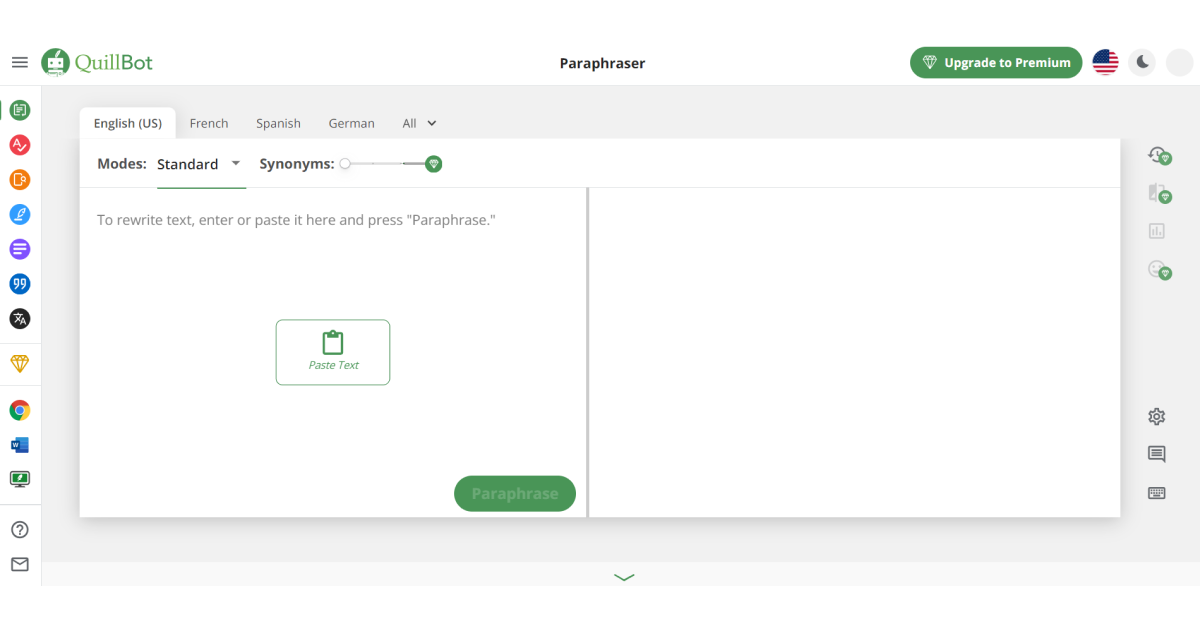
Task: Click the Modes label
Action: [x=122, y=164]
